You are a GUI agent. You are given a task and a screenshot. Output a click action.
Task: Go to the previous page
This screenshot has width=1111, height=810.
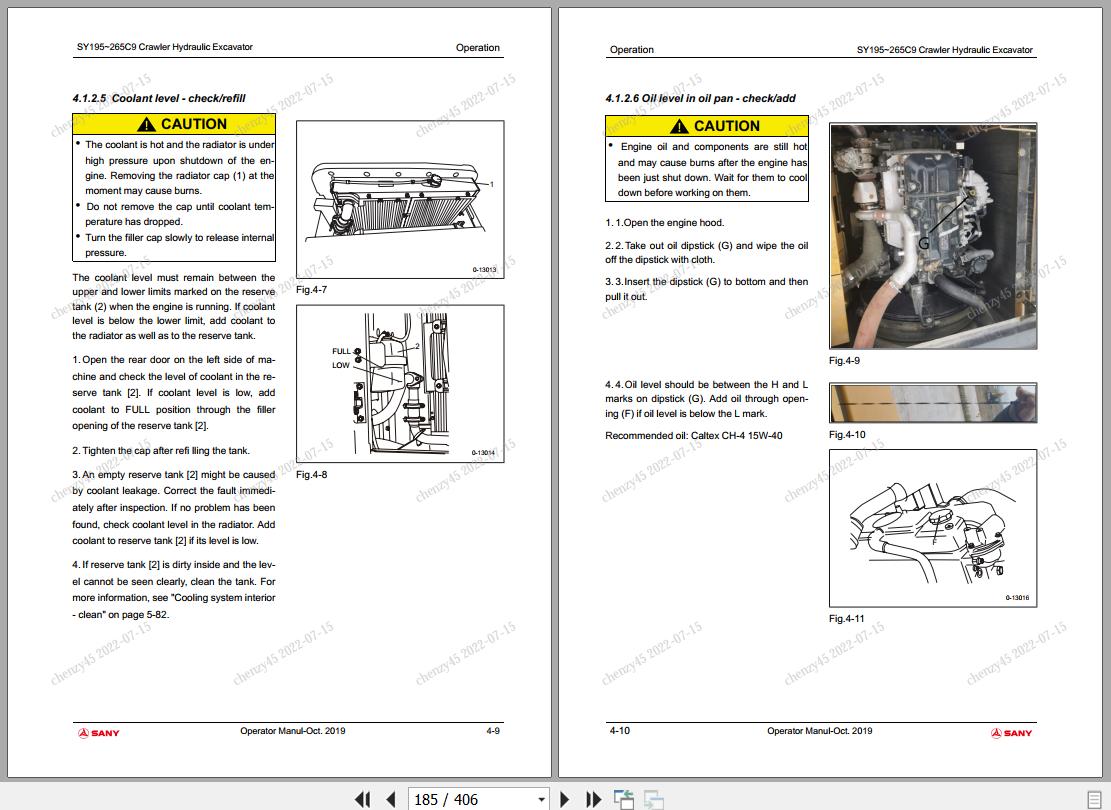coord(391,799)
